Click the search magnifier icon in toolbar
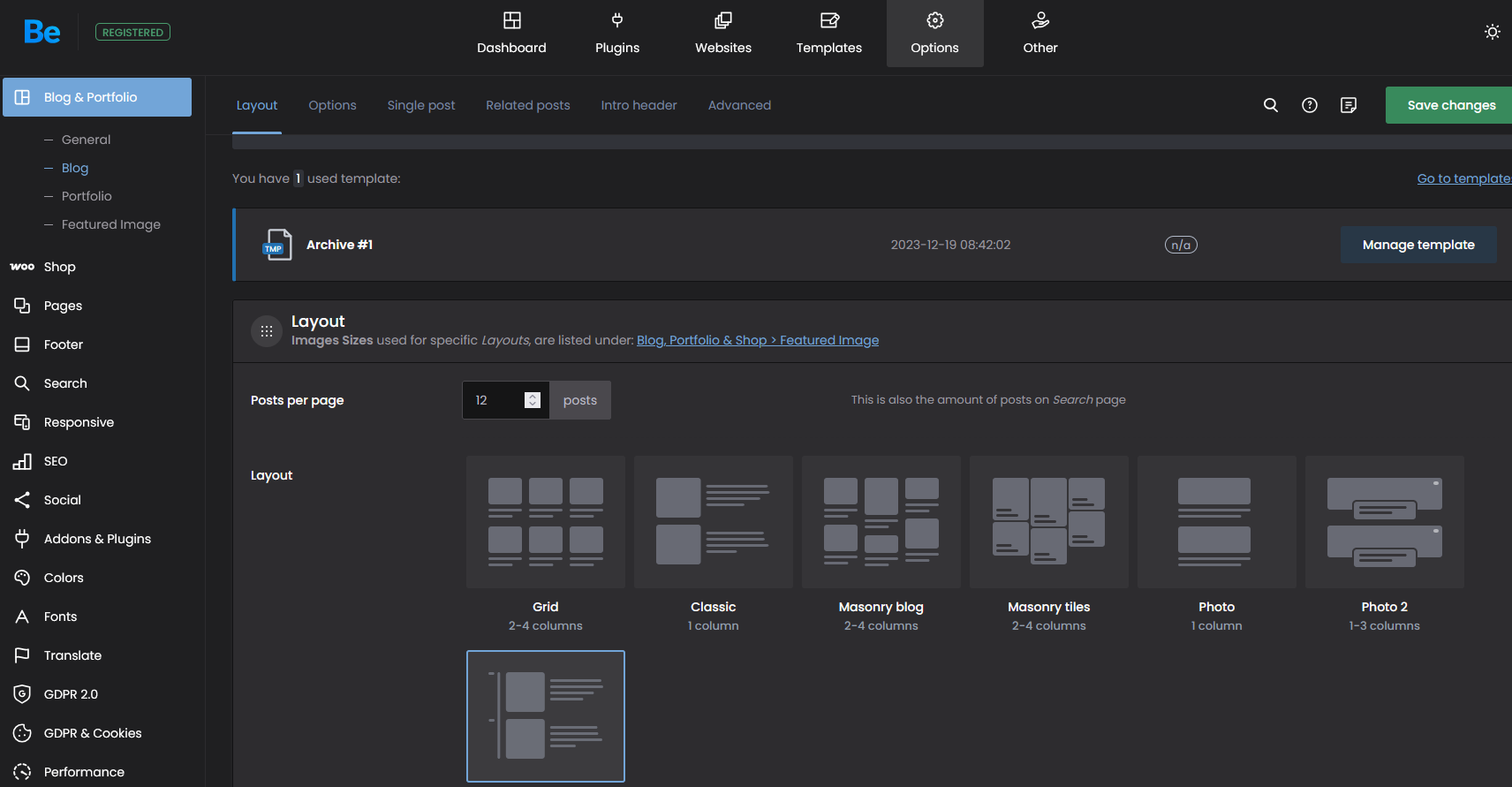This screenshot has width=1512, height=787. tap(1271, 105)
